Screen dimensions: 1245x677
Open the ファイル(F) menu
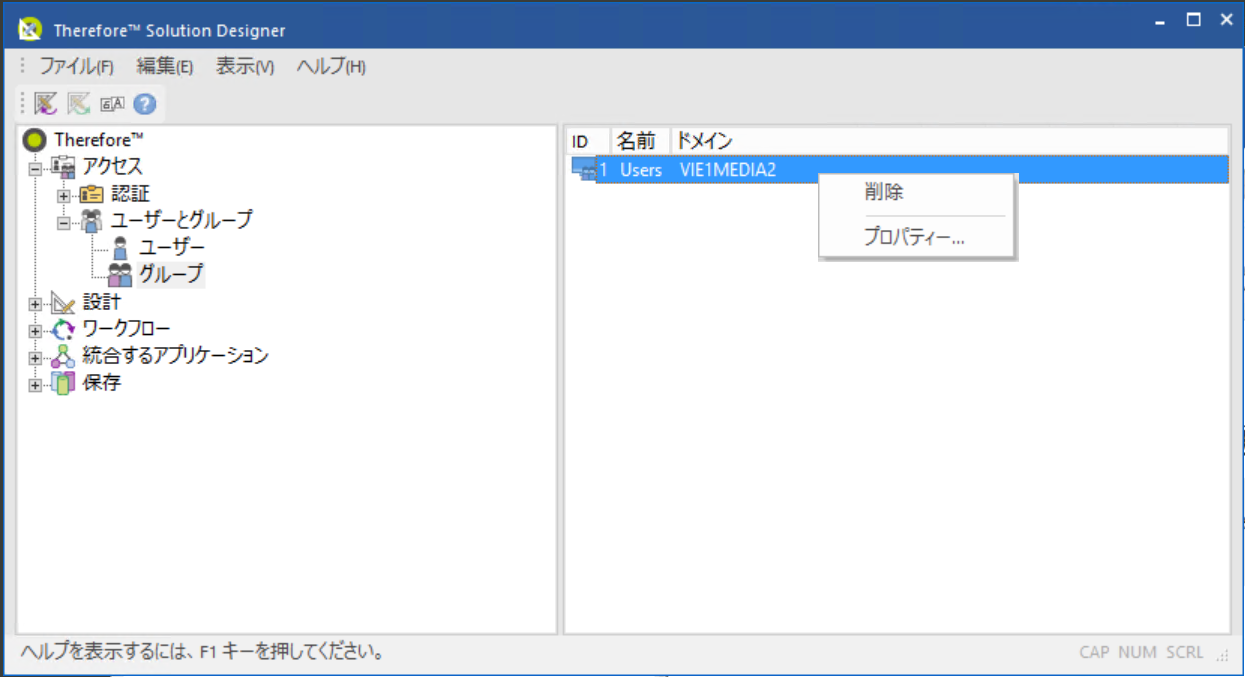pyautogui.click(x=76, y=67)
